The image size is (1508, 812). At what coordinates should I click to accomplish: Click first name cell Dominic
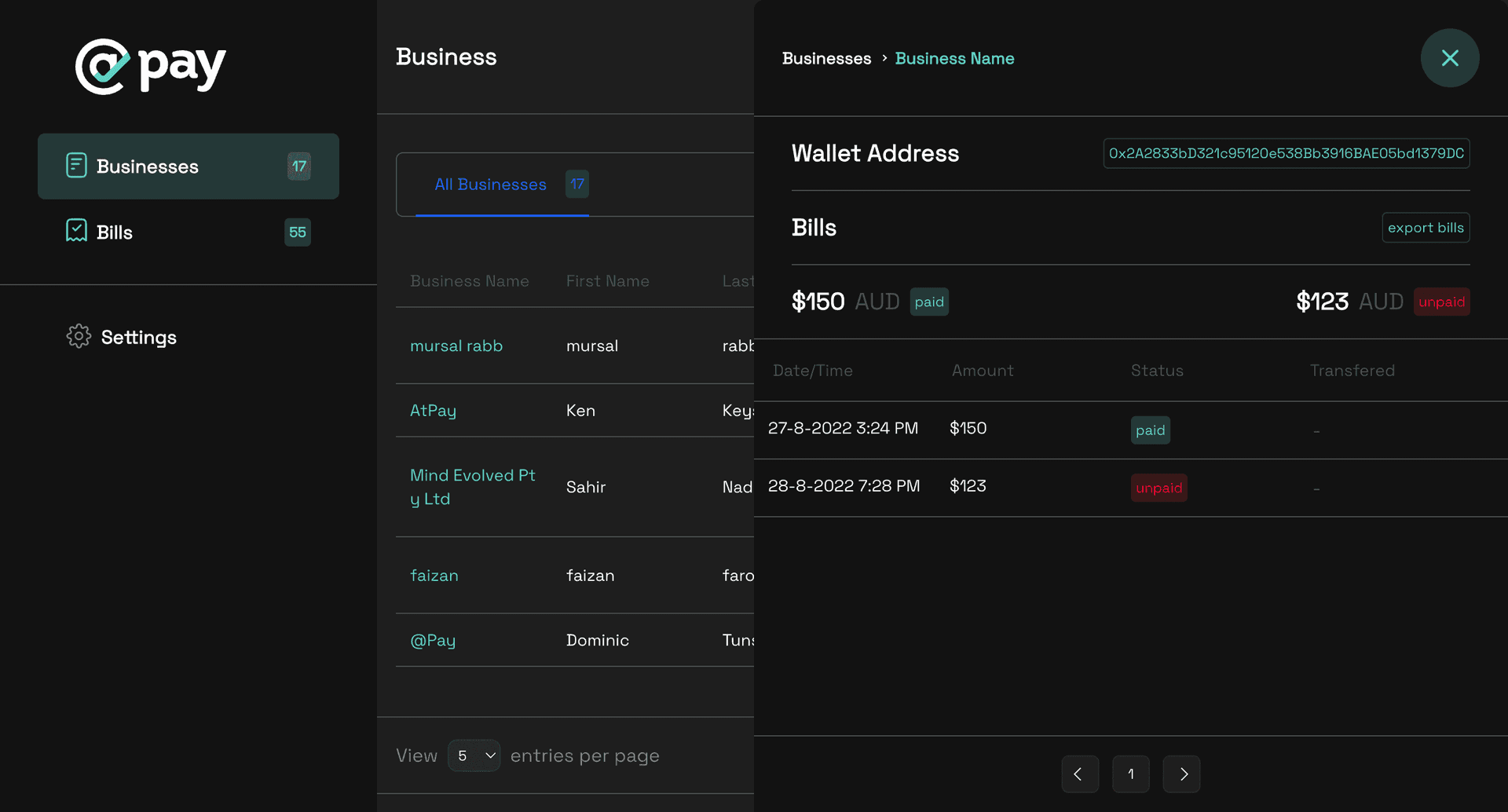pyautogui.click(x=598, y=640)
